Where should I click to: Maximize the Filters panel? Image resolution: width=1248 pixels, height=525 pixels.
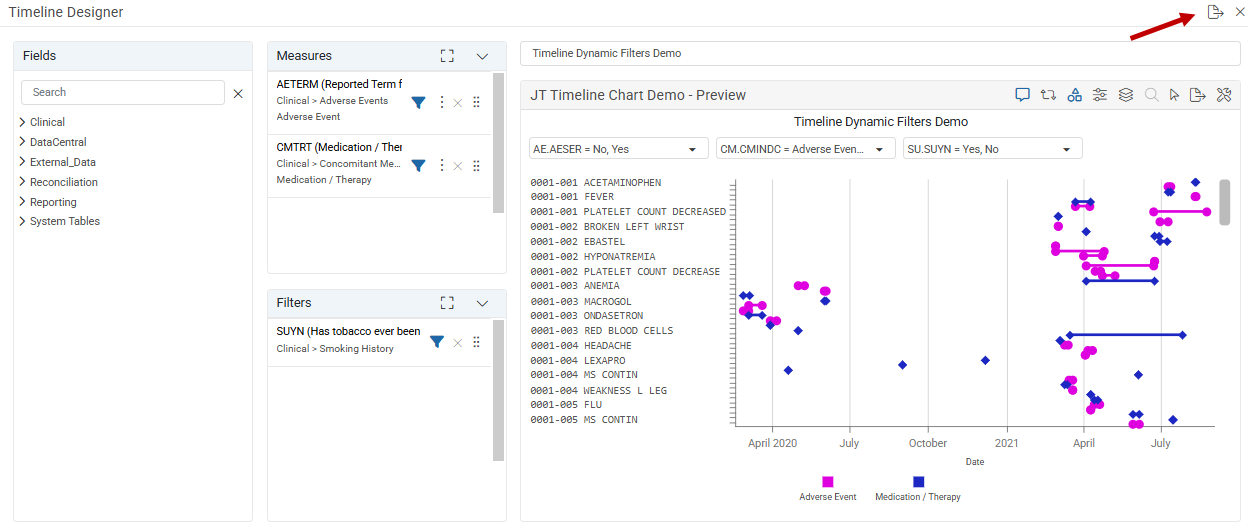pyautogui.click(x=447, y=303)
